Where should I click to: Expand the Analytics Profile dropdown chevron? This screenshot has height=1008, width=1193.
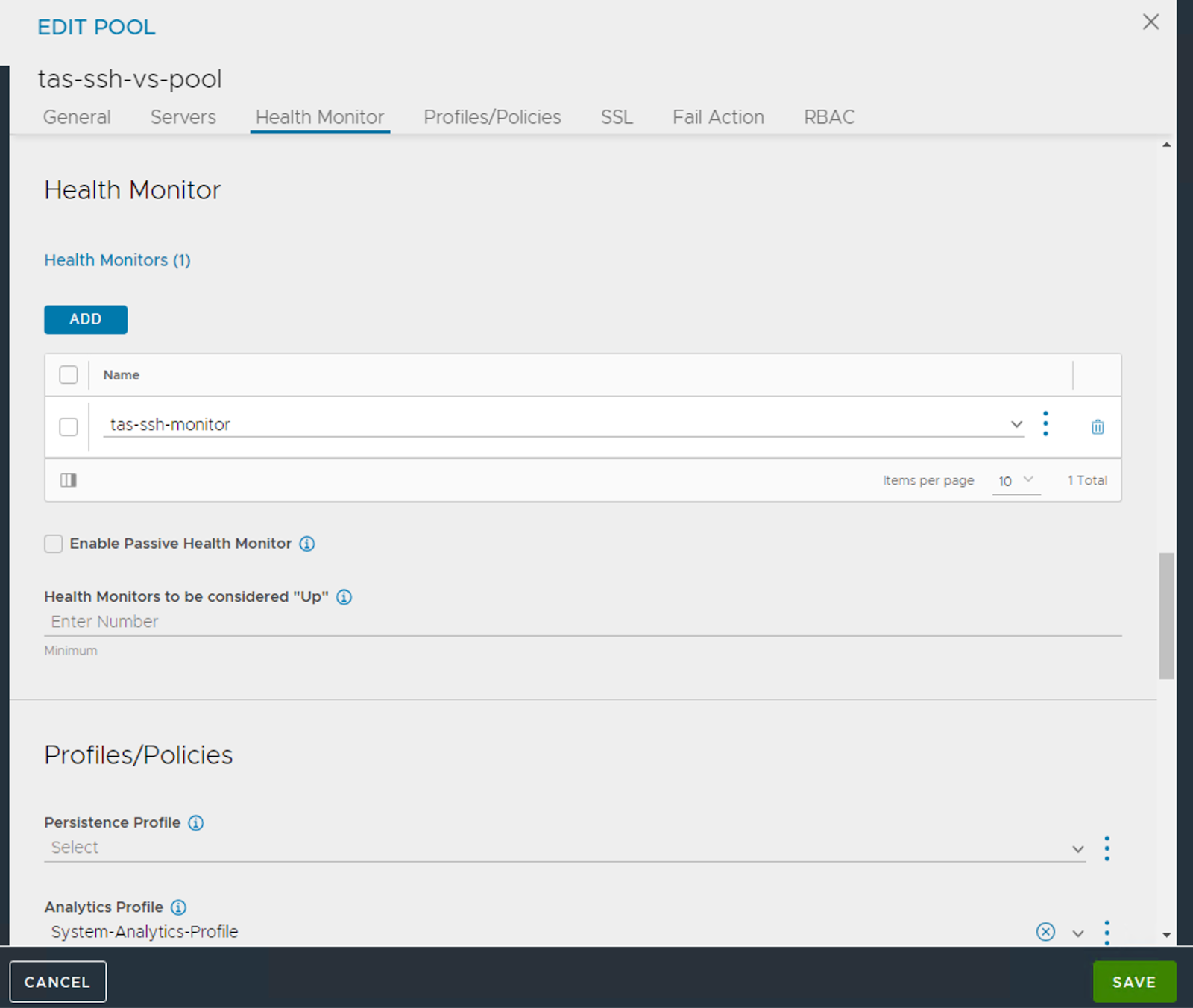[1077, 933]
